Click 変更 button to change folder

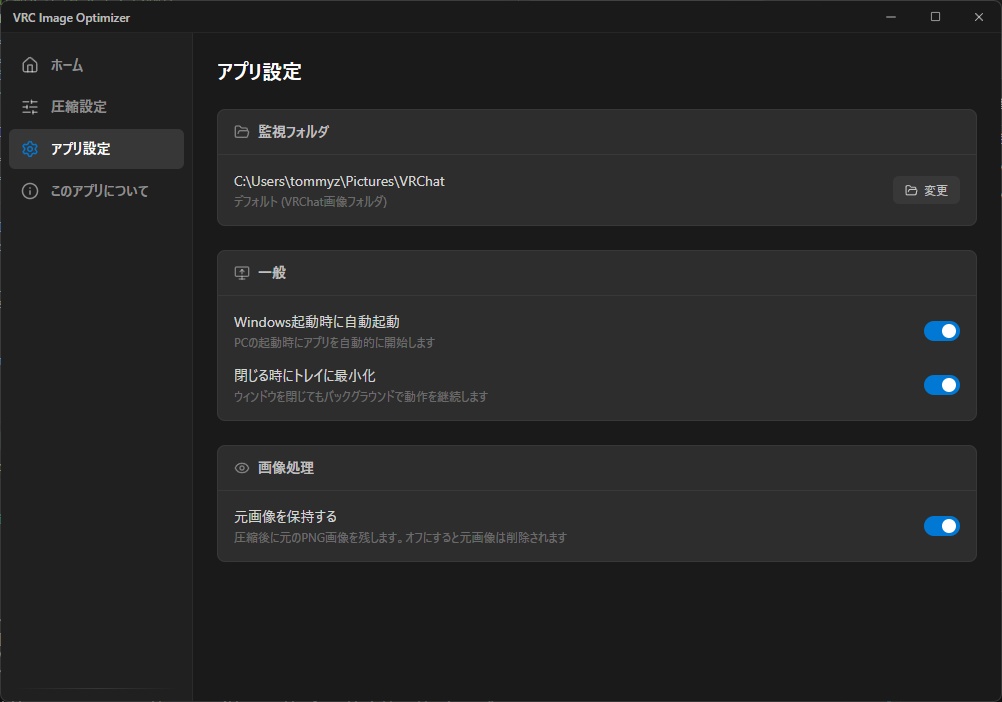(926, 190)
